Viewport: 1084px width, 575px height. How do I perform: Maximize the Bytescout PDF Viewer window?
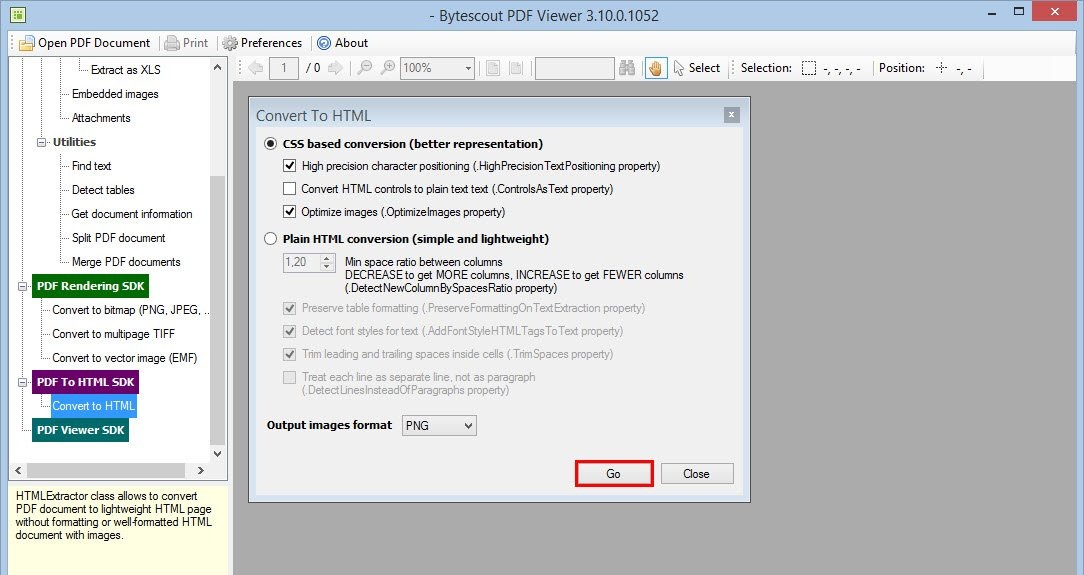click(1018, 12)
